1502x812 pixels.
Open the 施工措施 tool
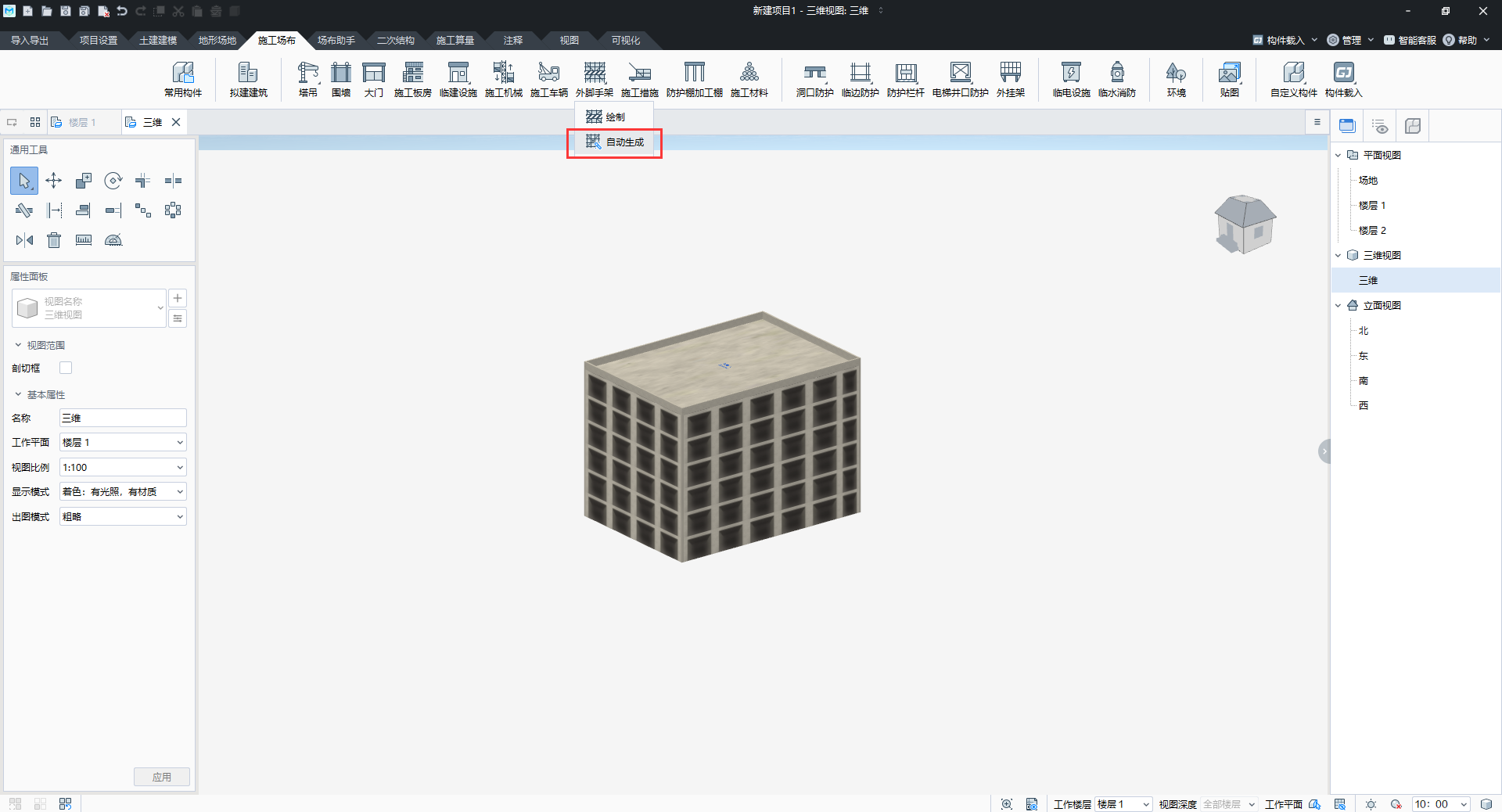point(640,79)
